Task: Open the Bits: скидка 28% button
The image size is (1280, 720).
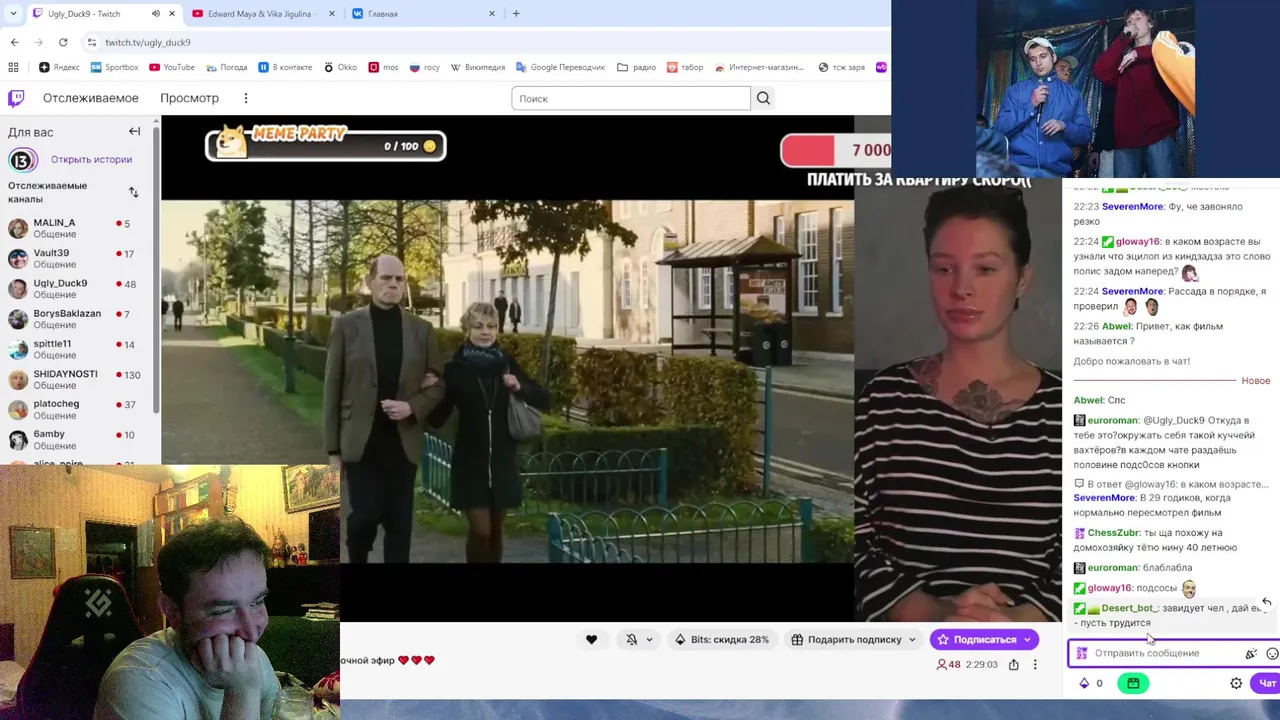Action: point(722,640)
